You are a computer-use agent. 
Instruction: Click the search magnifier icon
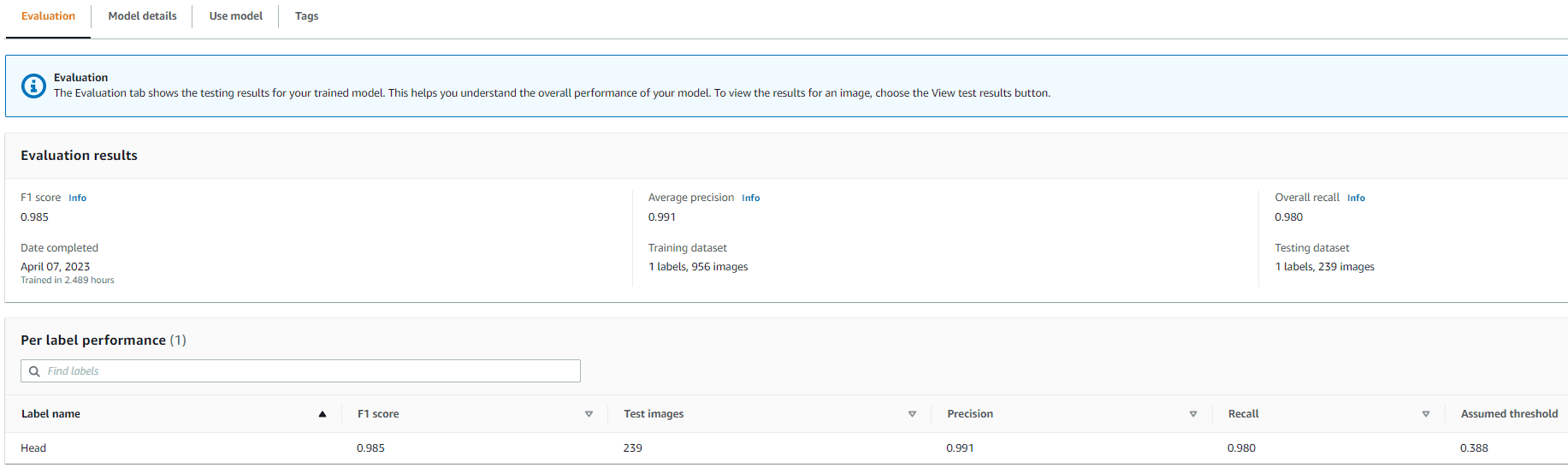(35, 371)
